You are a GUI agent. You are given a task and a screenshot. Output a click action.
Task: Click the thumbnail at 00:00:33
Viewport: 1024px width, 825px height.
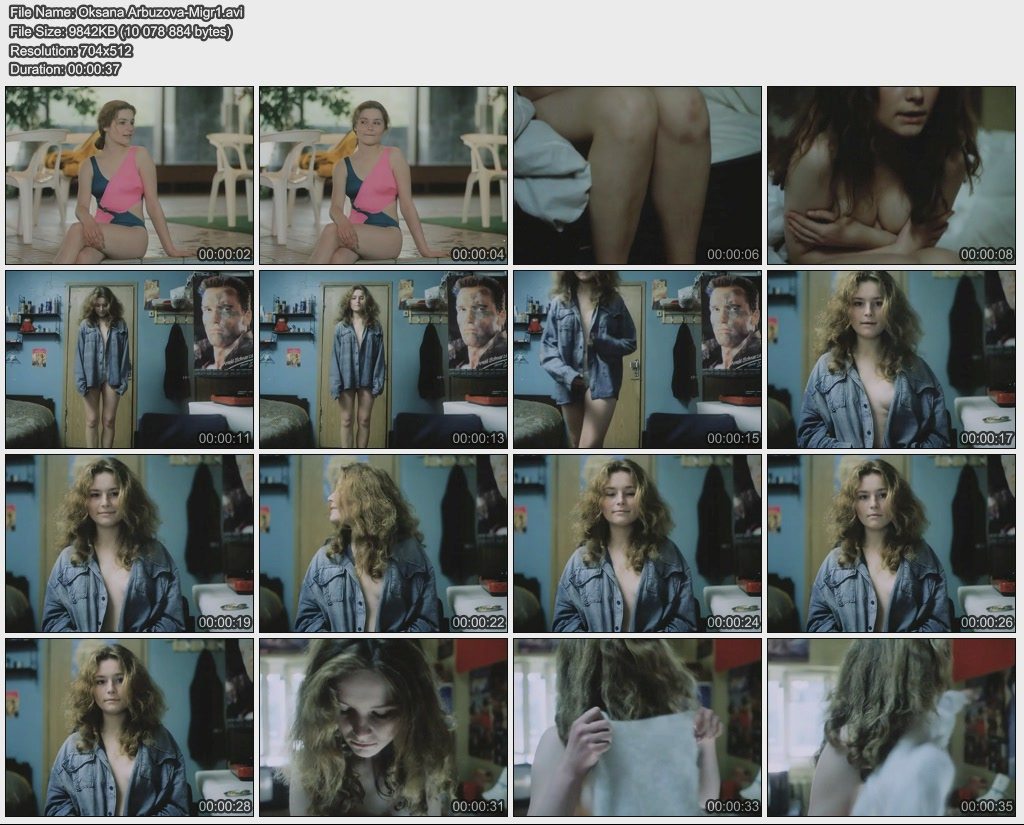pos(638,728)
